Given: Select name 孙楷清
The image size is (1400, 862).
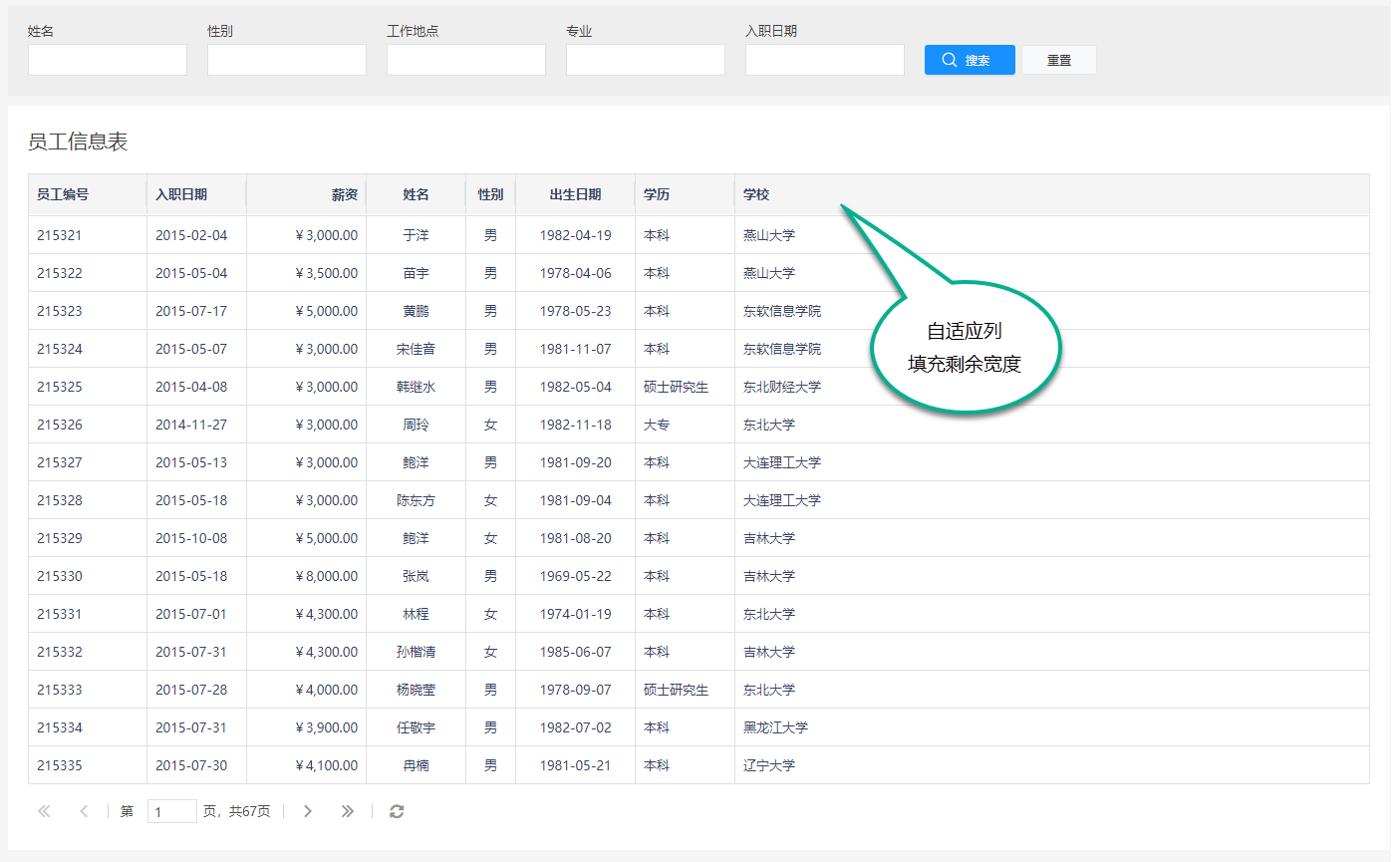Looking at the screenshot, I should coord(416,652).
